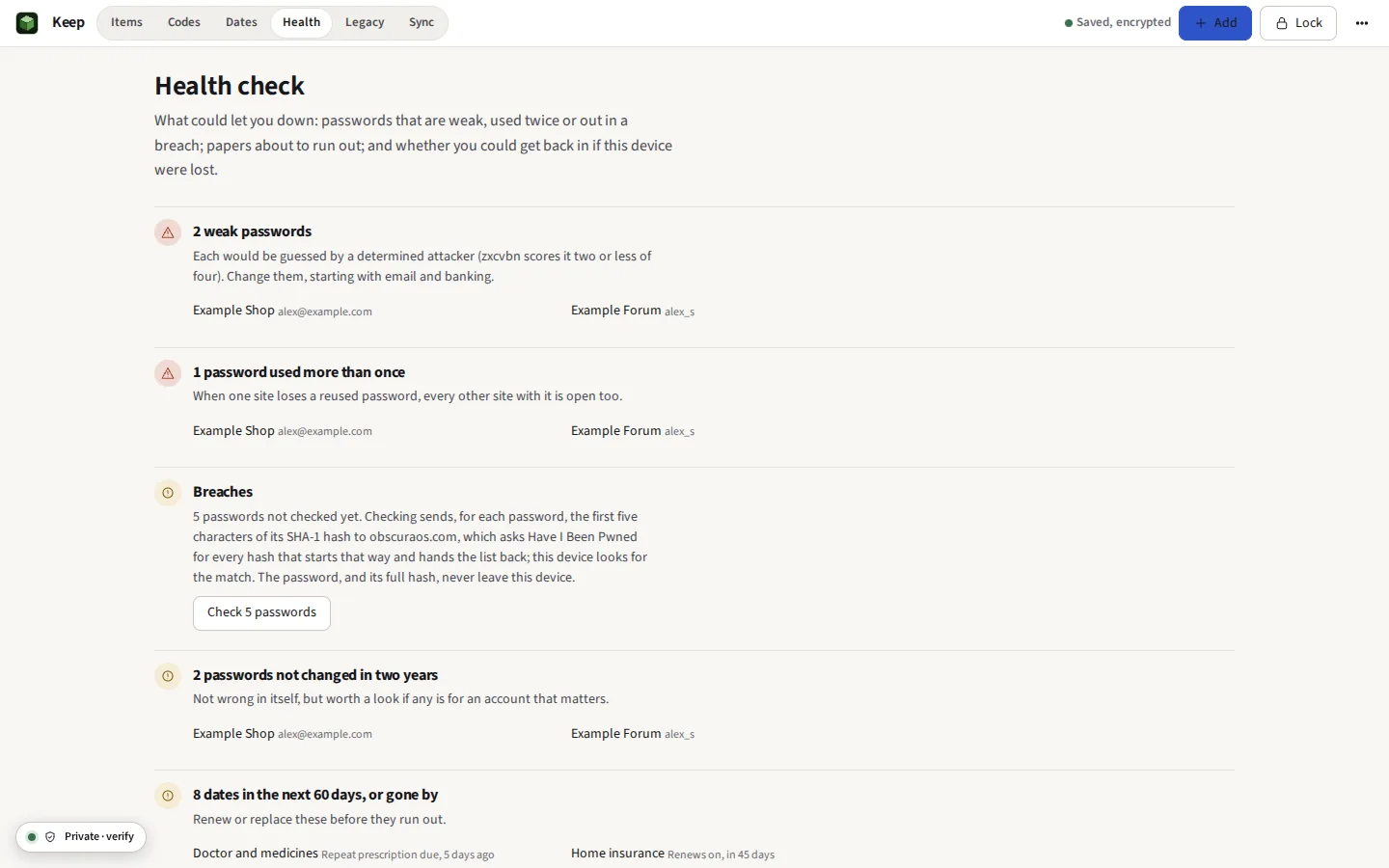Go to the Dates tab

point(241,22)
